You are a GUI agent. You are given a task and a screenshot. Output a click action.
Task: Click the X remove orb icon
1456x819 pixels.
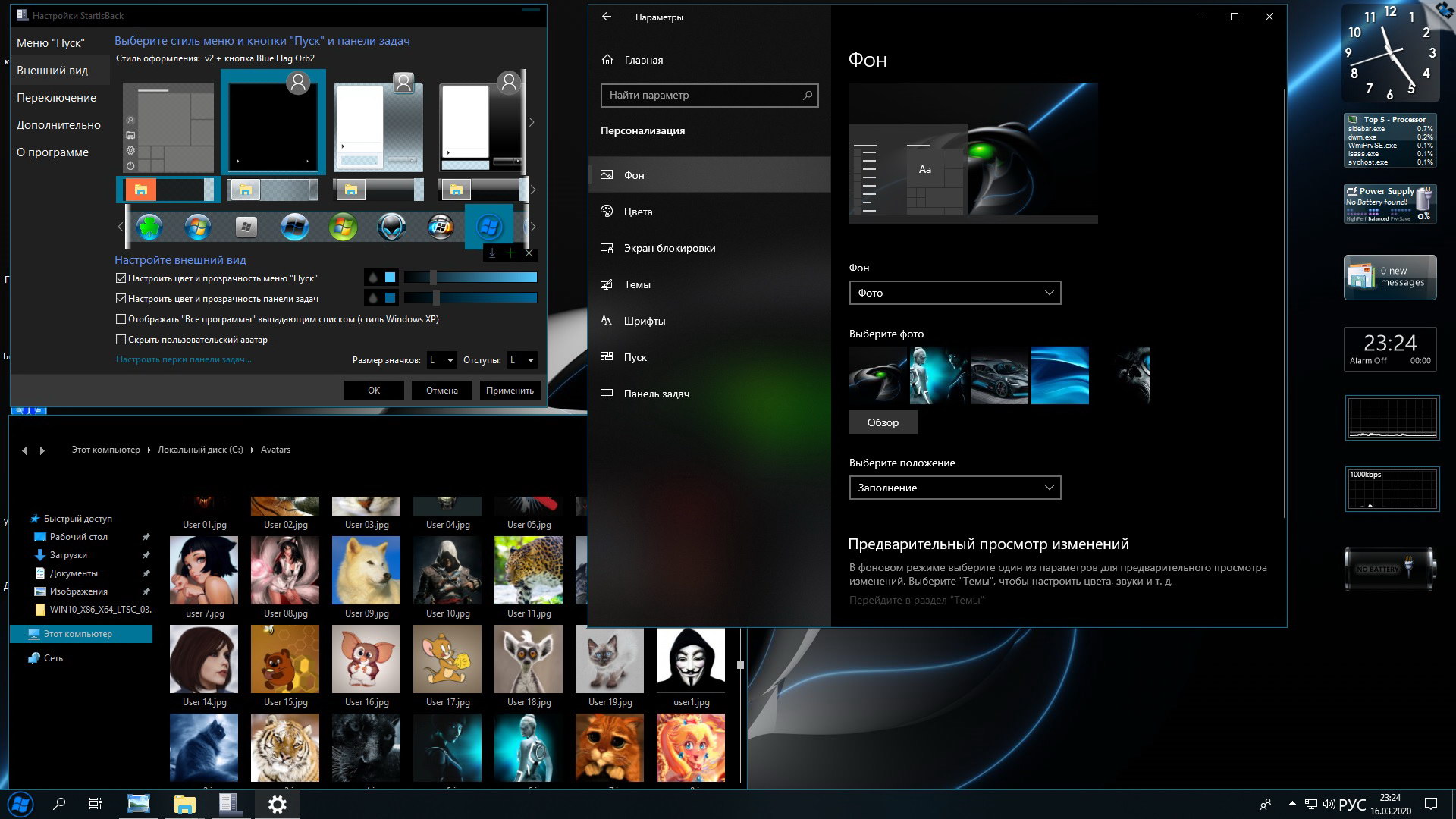click(529, 253)
